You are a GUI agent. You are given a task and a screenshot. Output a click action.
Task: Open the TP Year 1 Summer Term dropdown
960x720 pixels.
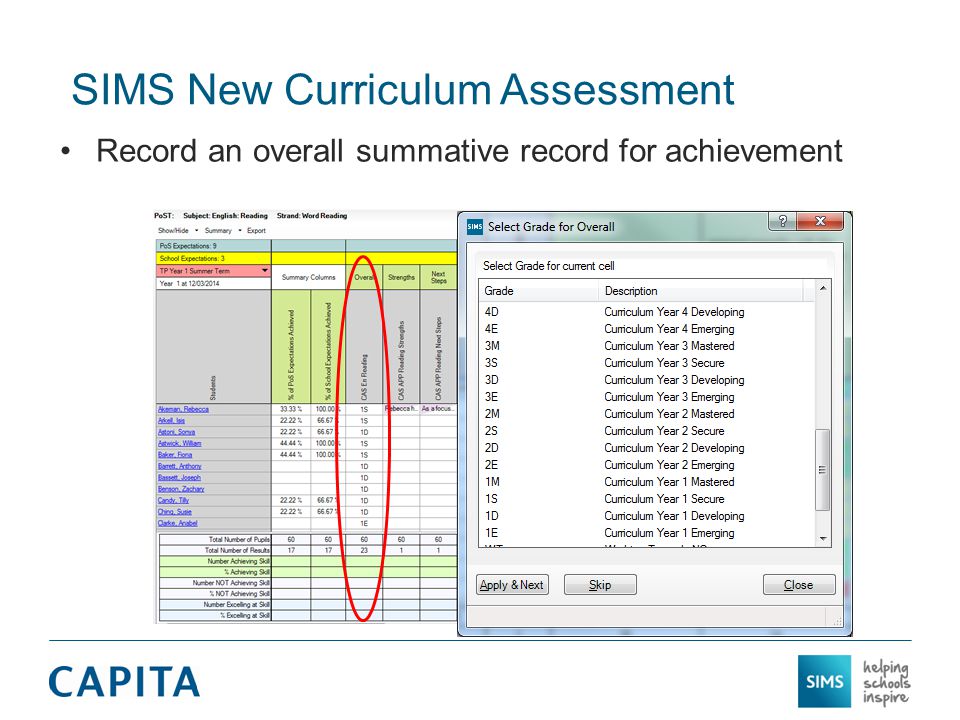264,271
